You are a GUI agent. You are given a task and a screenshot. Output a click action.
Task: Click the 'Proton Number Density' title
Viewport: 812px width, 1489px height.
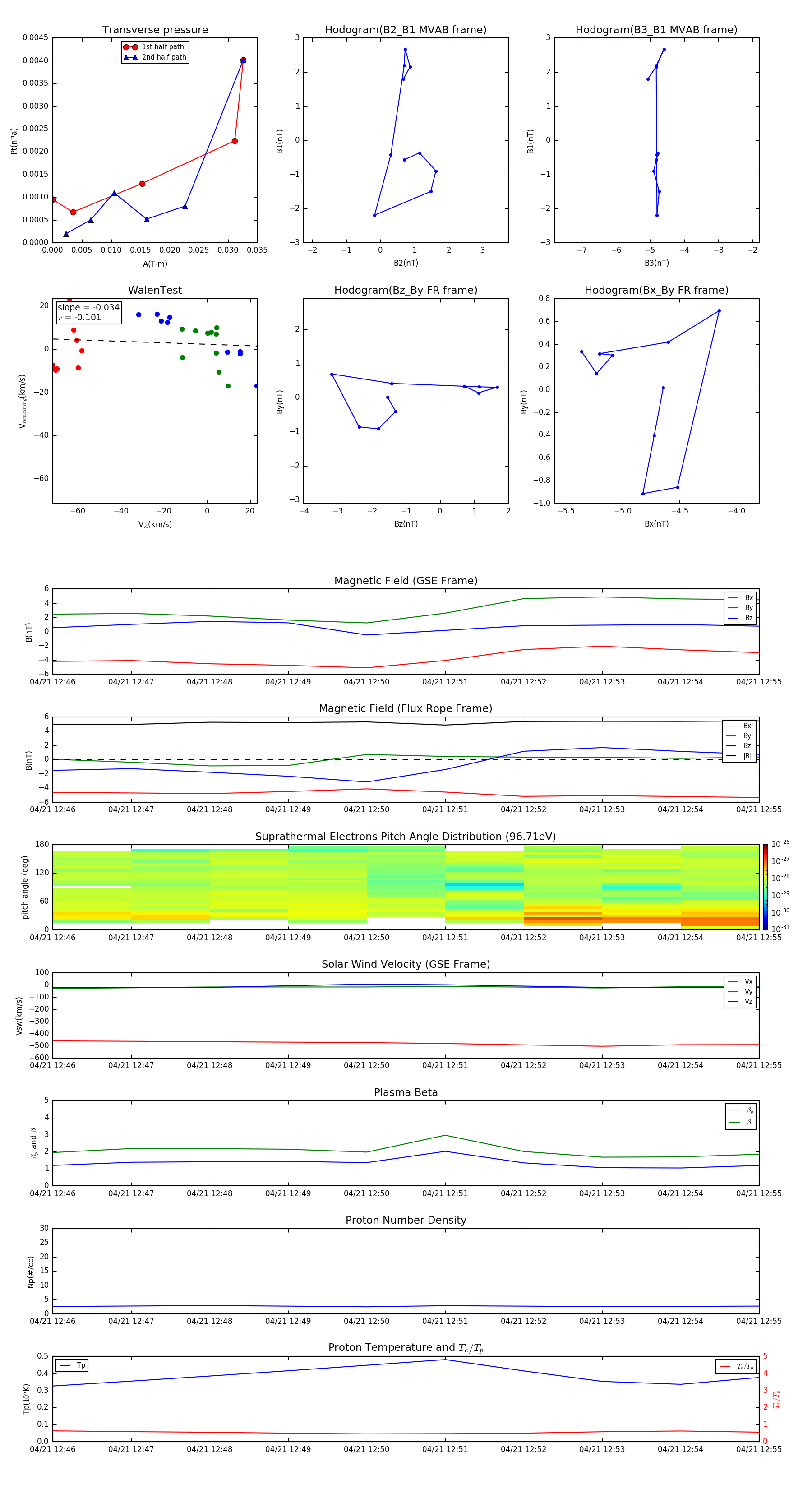point(406,1220)
